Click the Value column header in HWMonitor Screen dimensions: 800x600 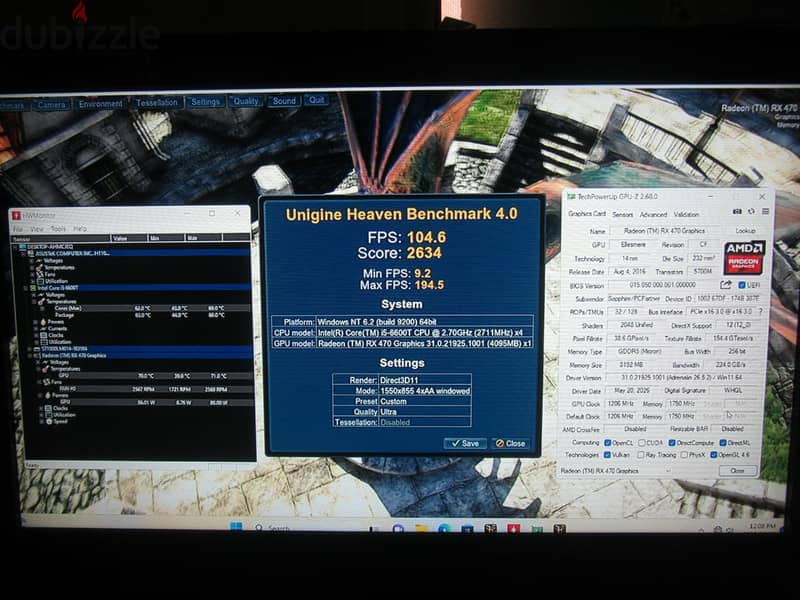pos(129,238)
